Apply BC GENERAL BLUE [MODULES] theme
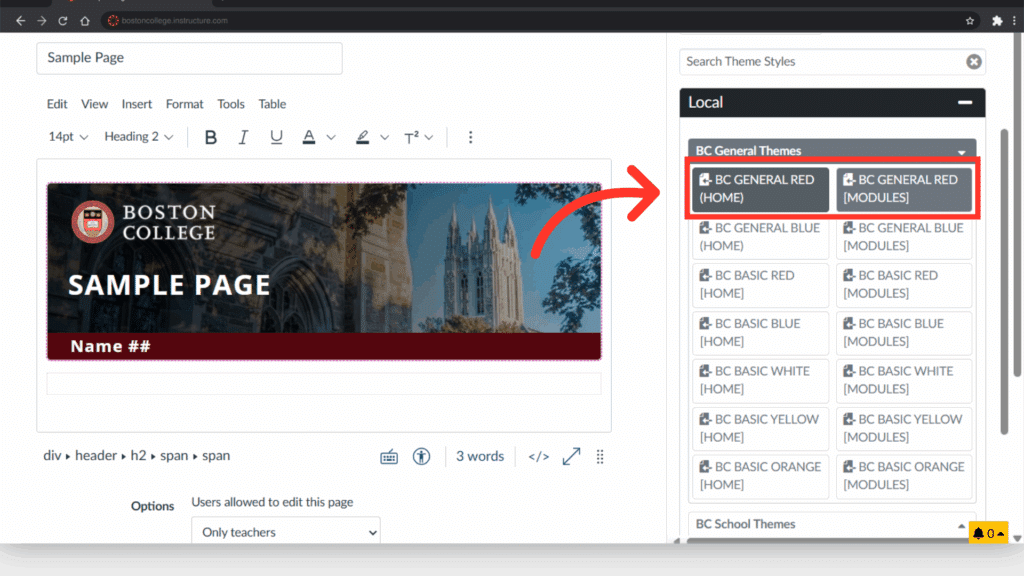 (904, 237)
